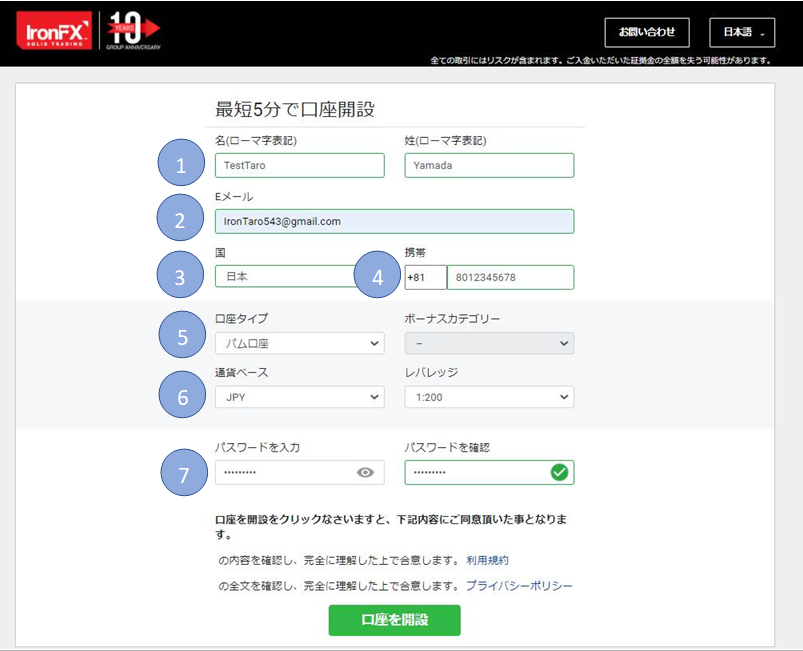
Task: Click the mobile number field 8012345678
Action: point(511,277)
